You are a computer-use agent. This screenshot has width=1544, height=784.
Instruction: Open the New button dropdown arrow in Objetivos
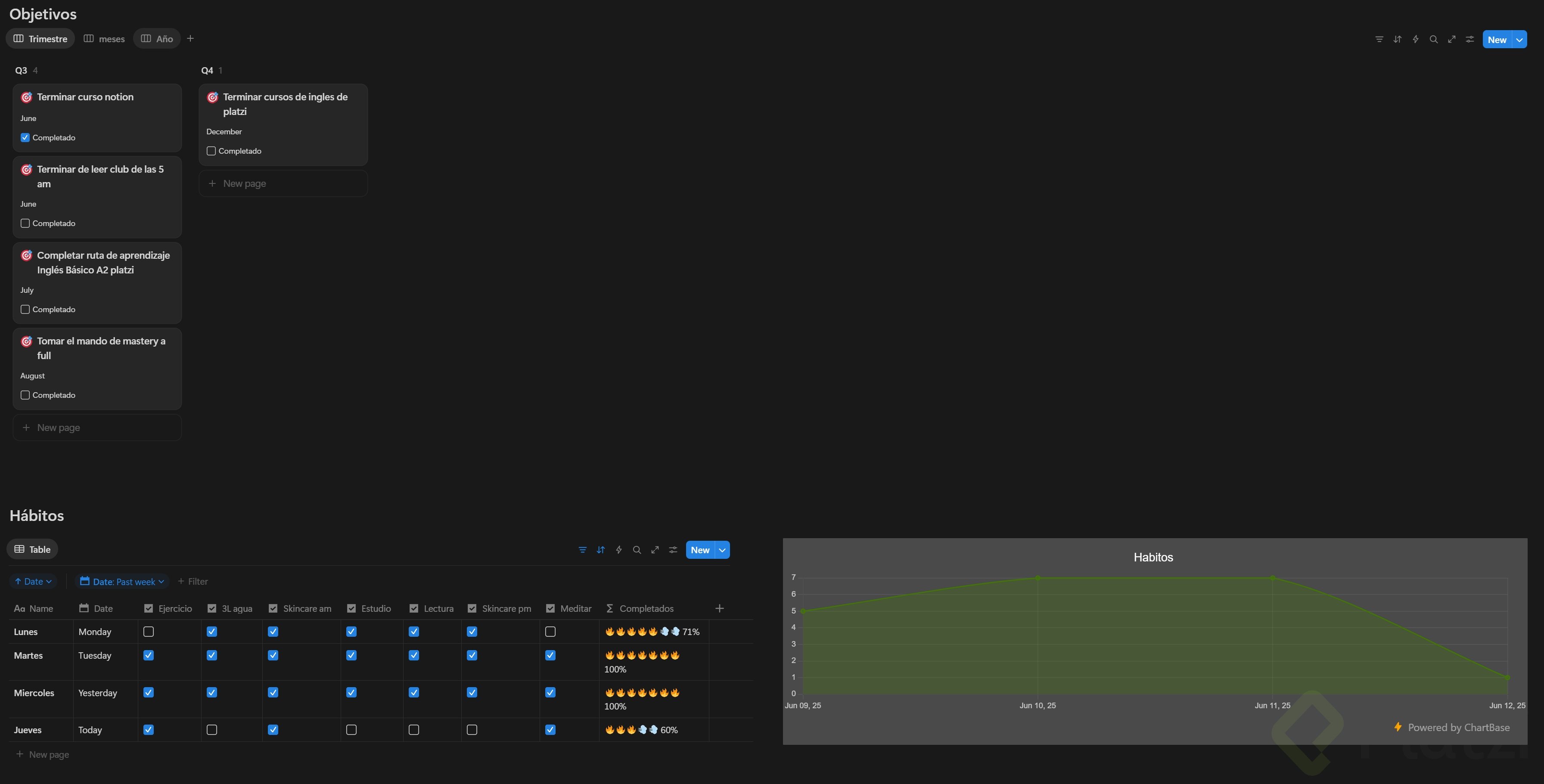click(x=1519, y=40)
